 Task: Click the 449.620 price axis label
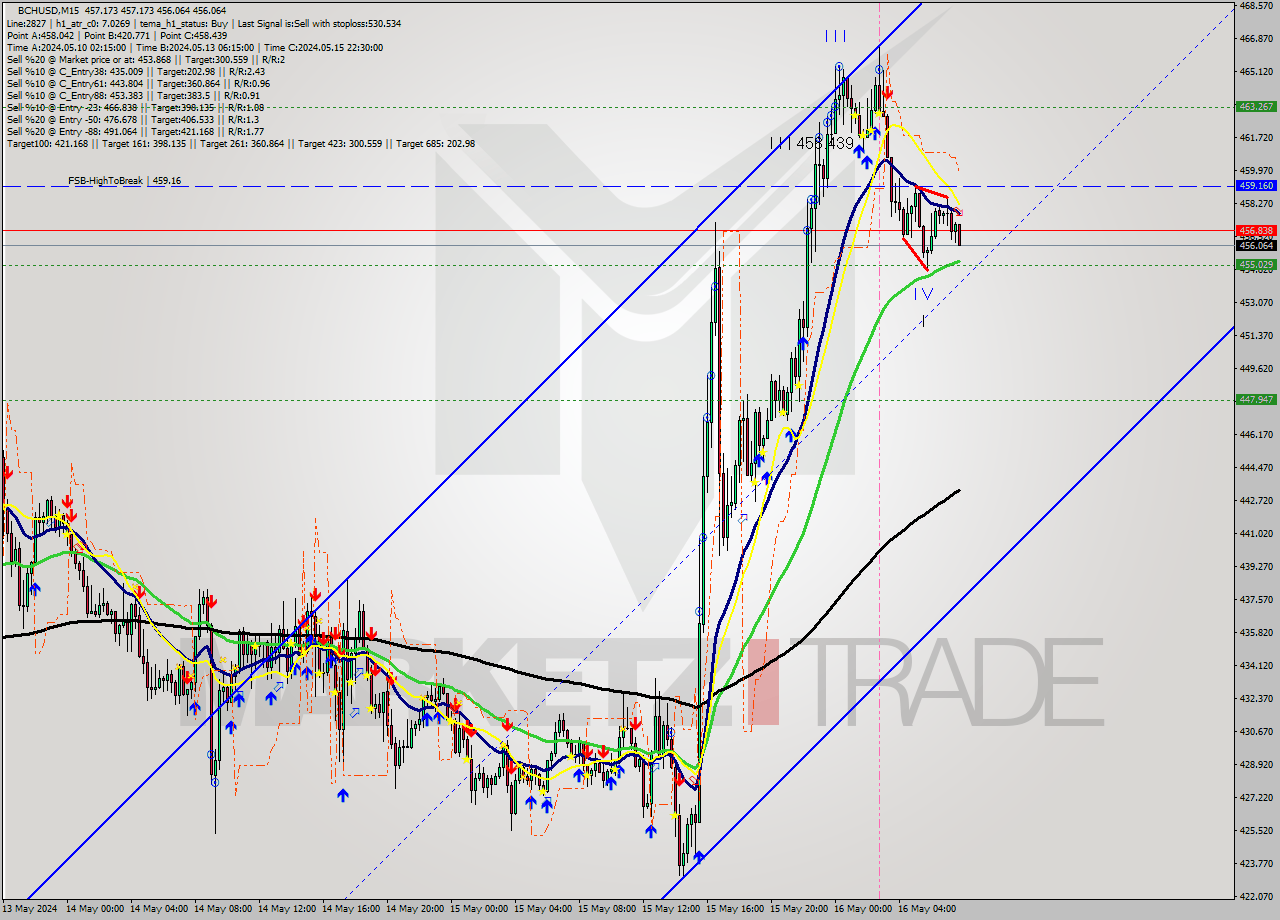(1255, 369)
